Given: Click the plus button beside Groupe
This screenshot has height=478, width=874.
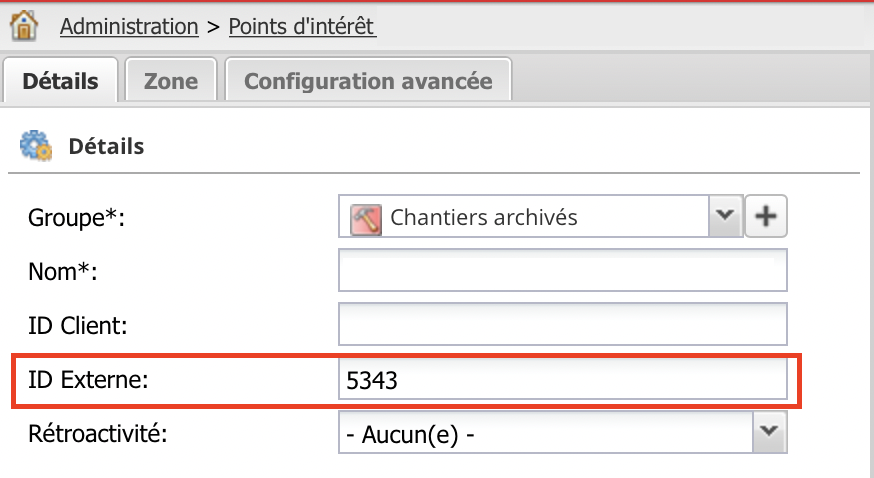Looking at the screenshot, I should [x=767, y=216].
